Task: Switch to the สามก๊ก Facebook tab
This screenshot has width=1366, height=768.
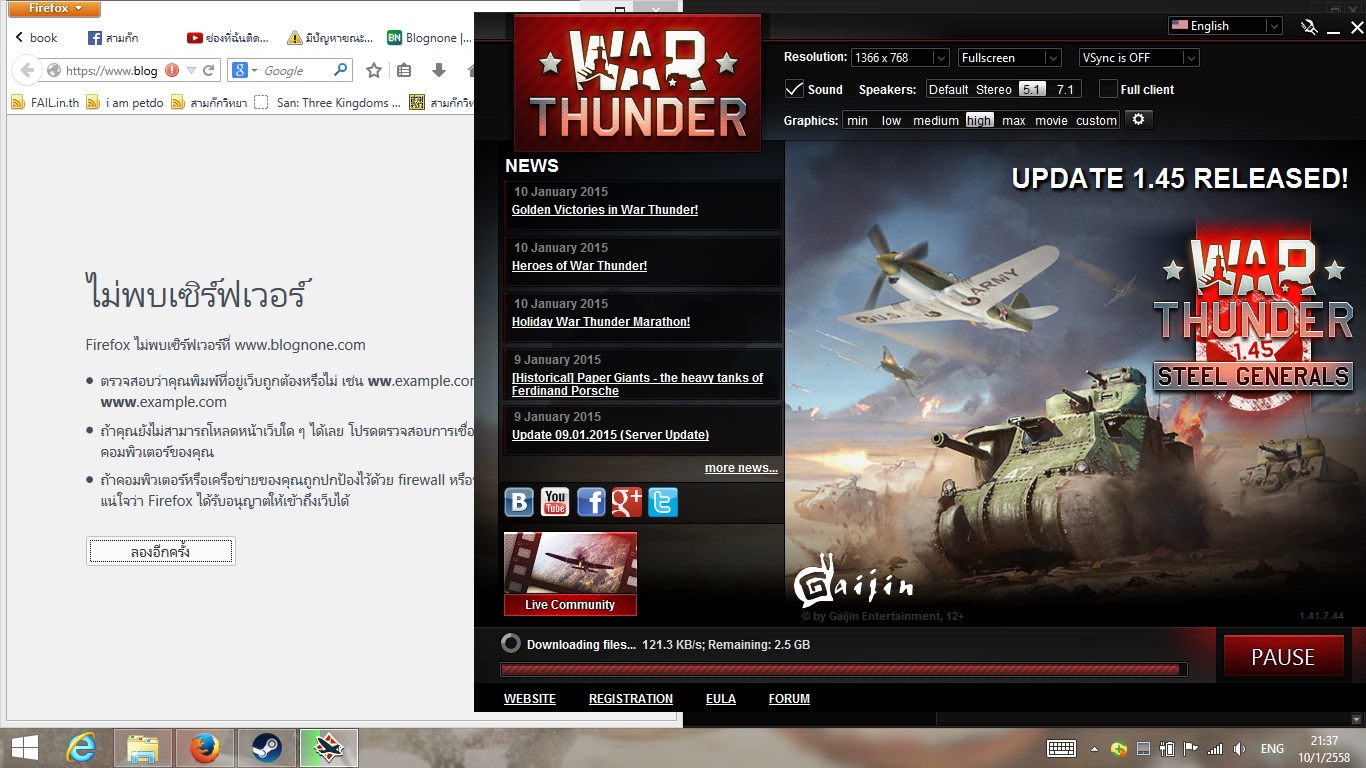Action: [113, 38]
